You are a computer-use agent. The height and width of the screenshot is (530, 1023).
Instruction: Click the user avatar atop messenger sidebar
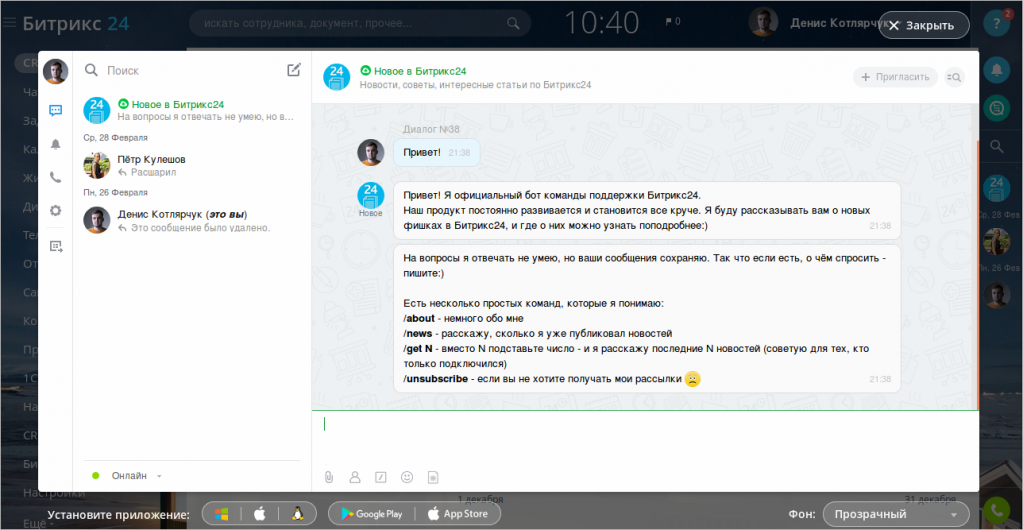55,71
